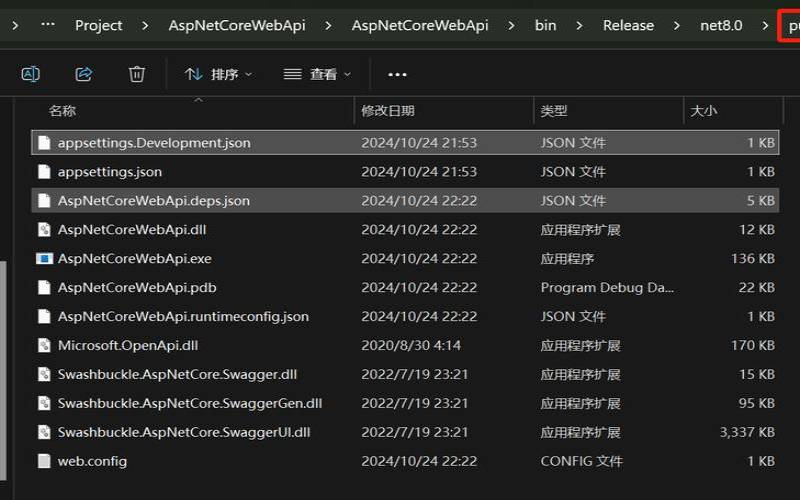Click the Rename icon in toolbar
This screenshot has height=500, width=800.
tap(31, 74)
